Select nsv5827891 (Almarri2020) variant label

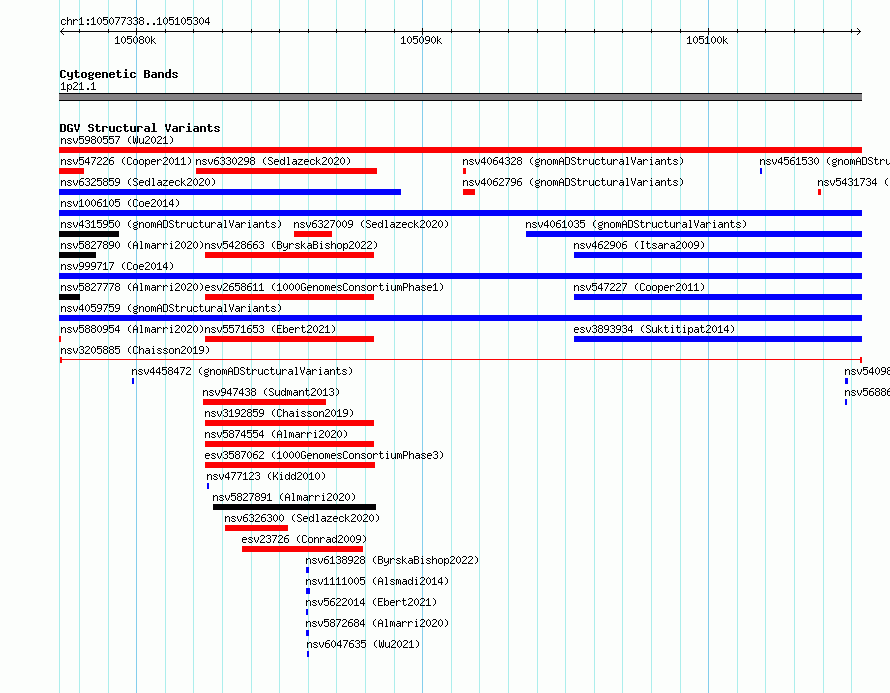(284, 497)
